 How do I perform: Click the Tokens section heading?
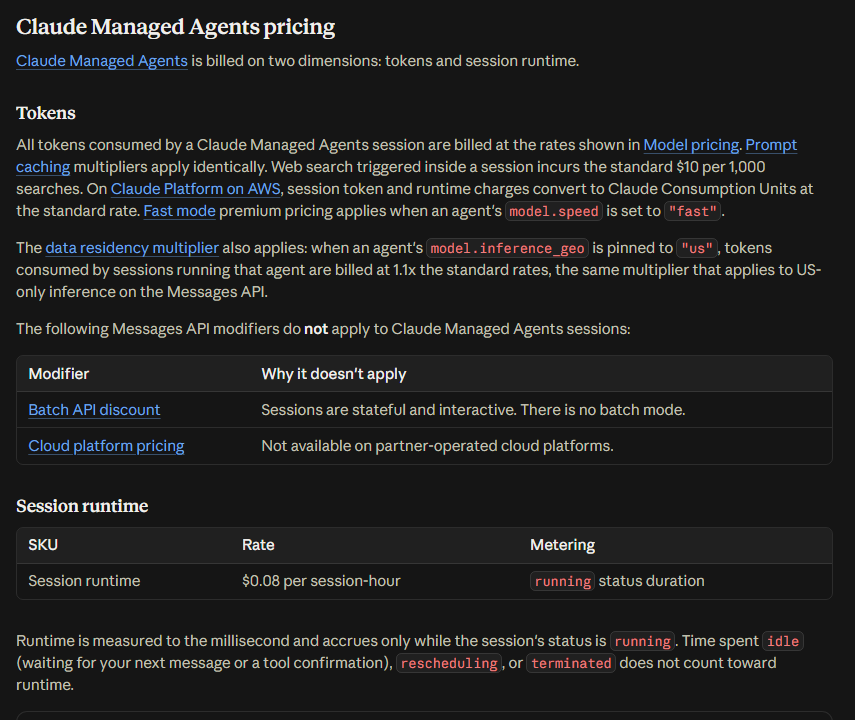pos(46,113)
